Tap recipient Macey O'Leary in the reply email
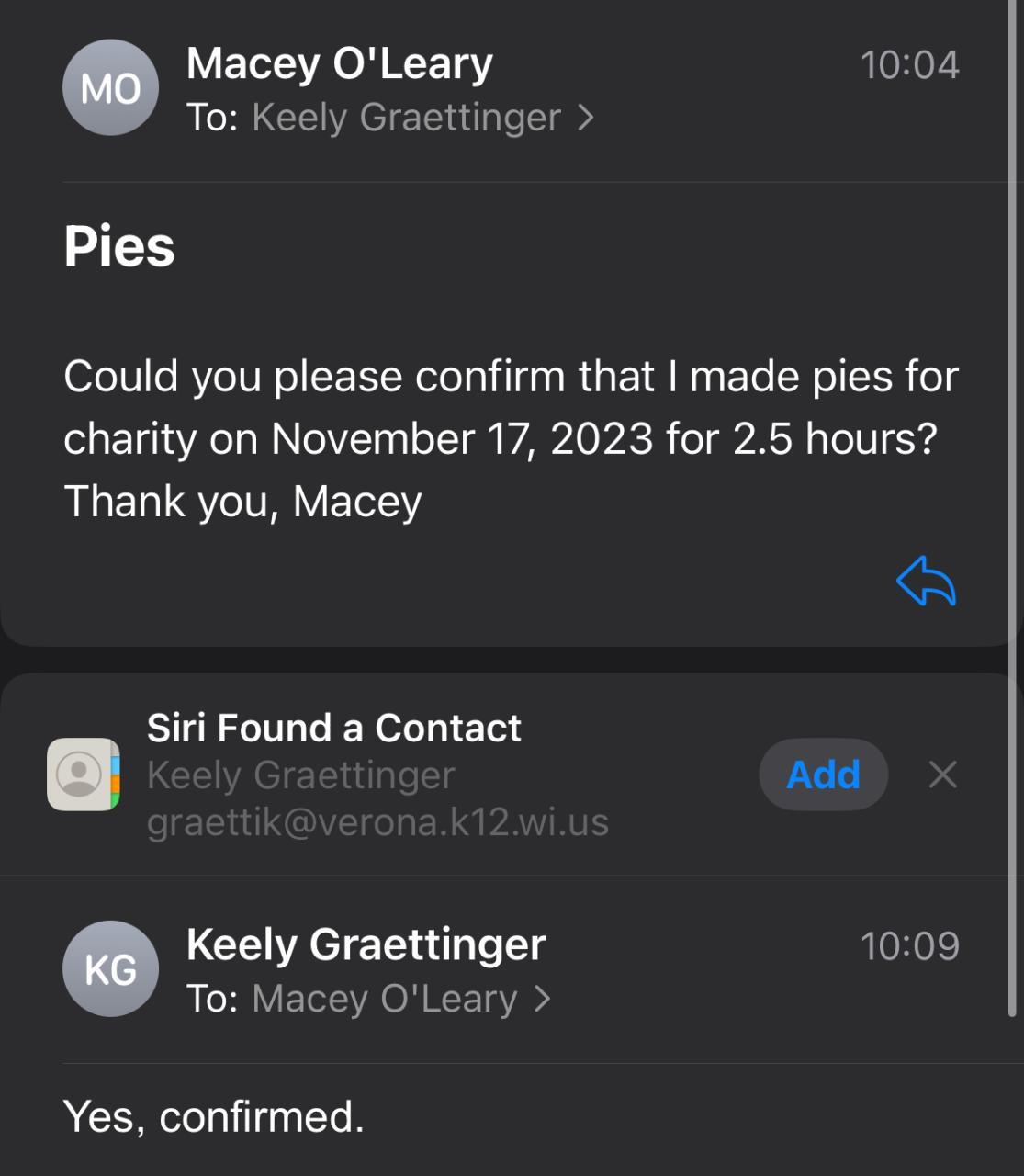This screenshot has width=1024, height=1176. pyautogui.click(x=384, y=999)
